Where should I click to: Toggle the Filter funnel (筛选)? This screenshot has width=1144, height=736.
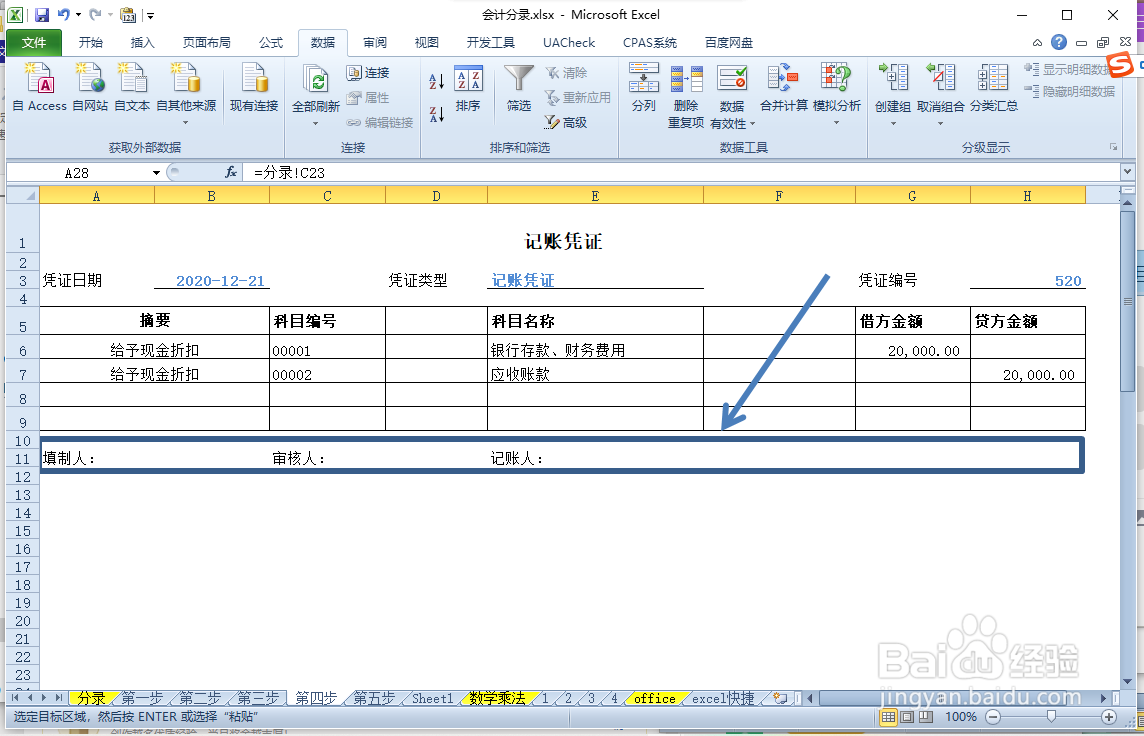[519, 89]
